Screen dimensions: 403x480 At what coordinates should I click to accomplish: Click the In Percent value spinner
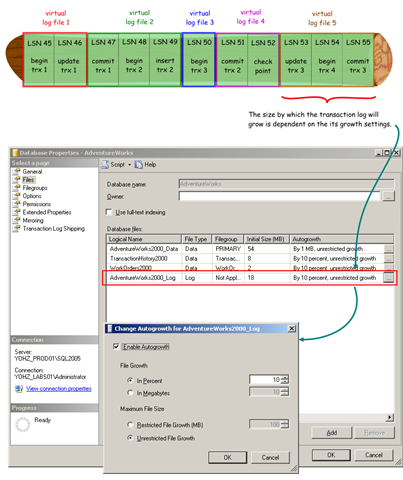pyautogui.click(x=285, y=380)
